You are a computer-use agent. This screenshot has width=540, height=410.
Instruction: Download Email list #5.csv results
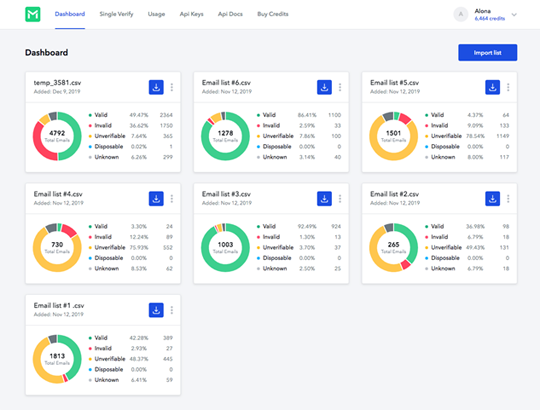pos(492,87)
